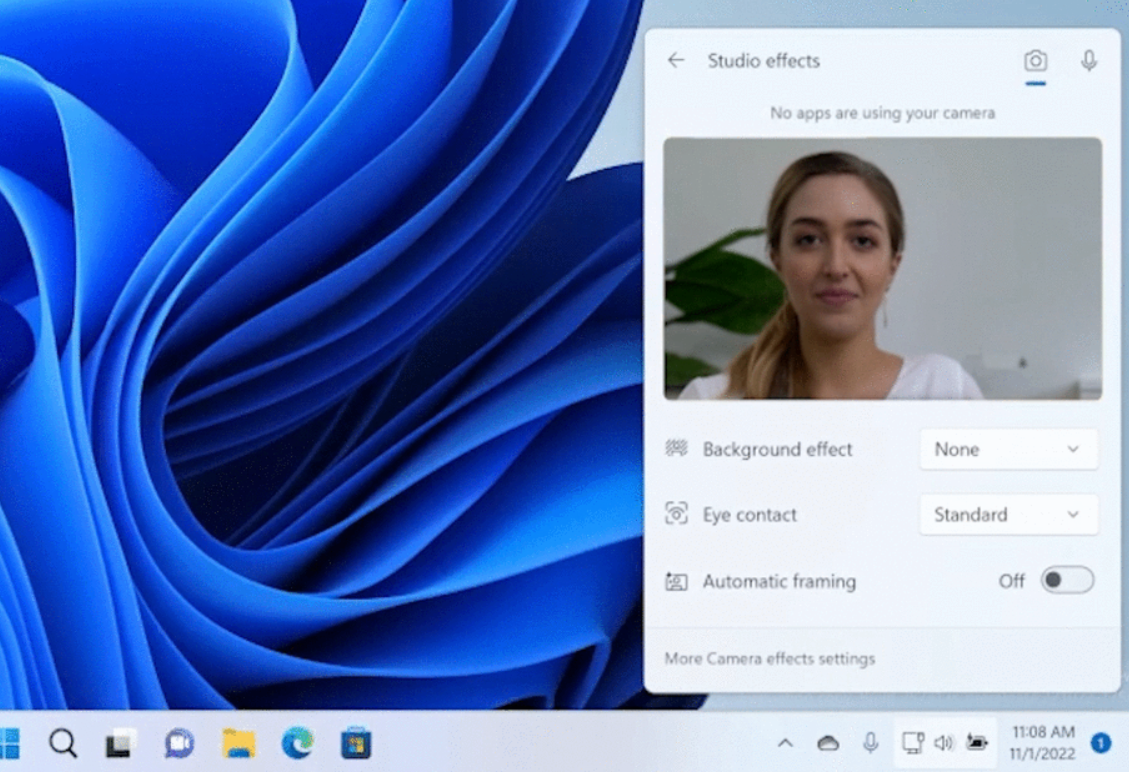Click the OneDrive cloud tray icon

click(x=828, y=743)
